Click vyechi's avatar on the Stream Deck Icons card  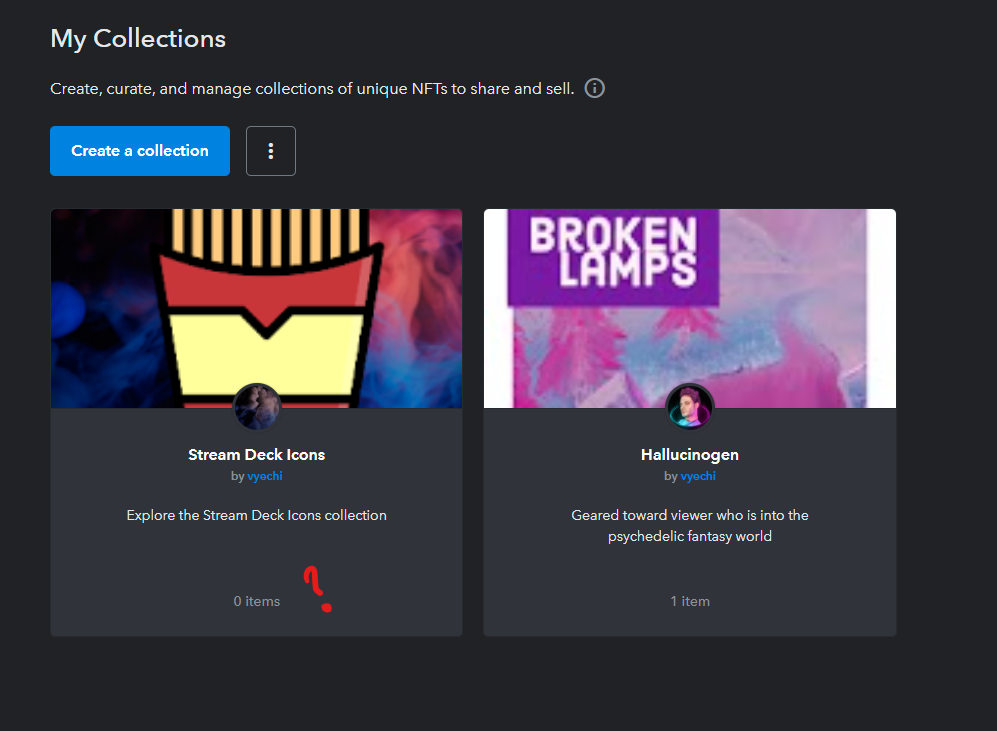pos(257,406)
